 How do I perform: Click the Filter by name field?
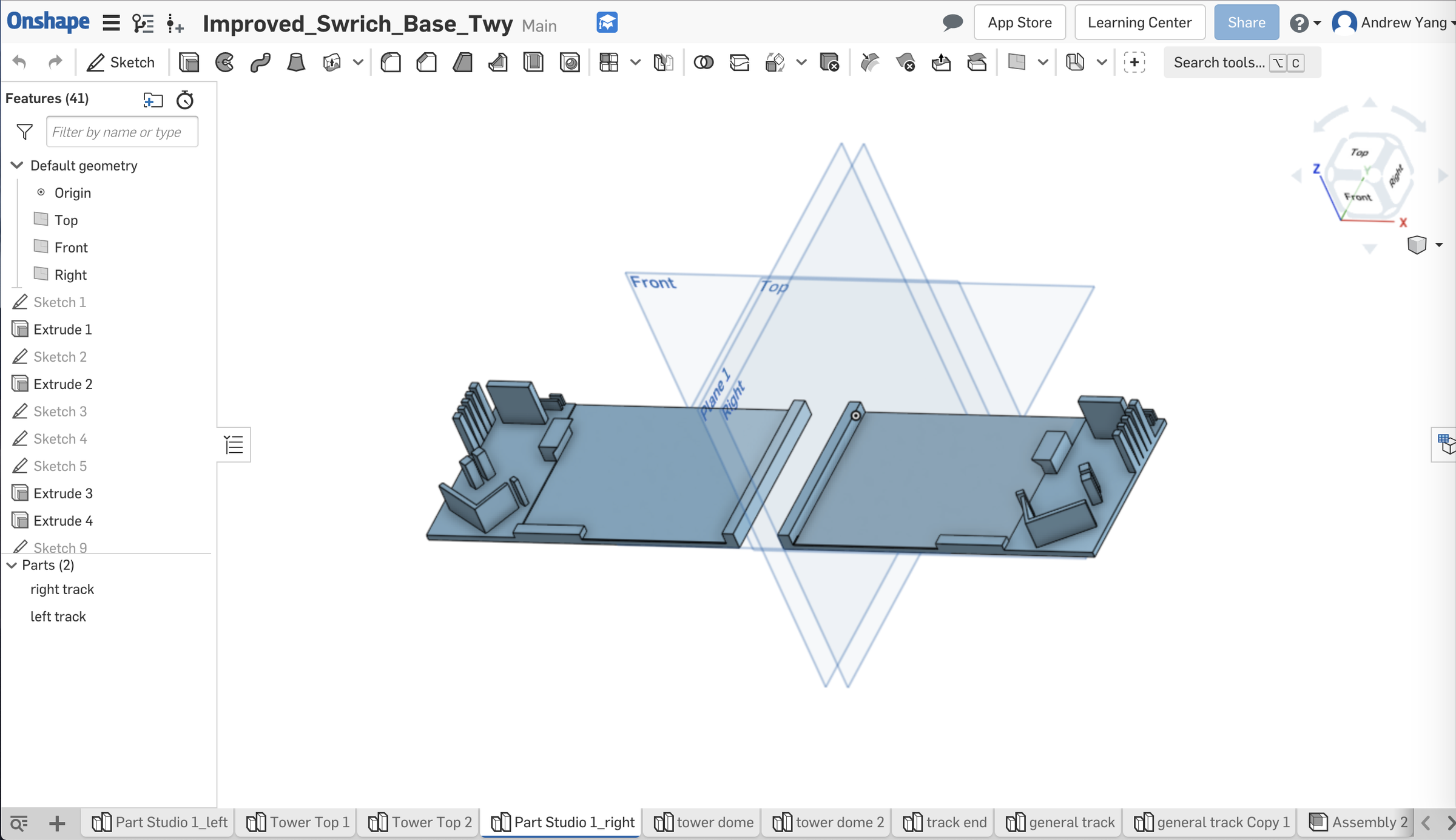point(122,131)
